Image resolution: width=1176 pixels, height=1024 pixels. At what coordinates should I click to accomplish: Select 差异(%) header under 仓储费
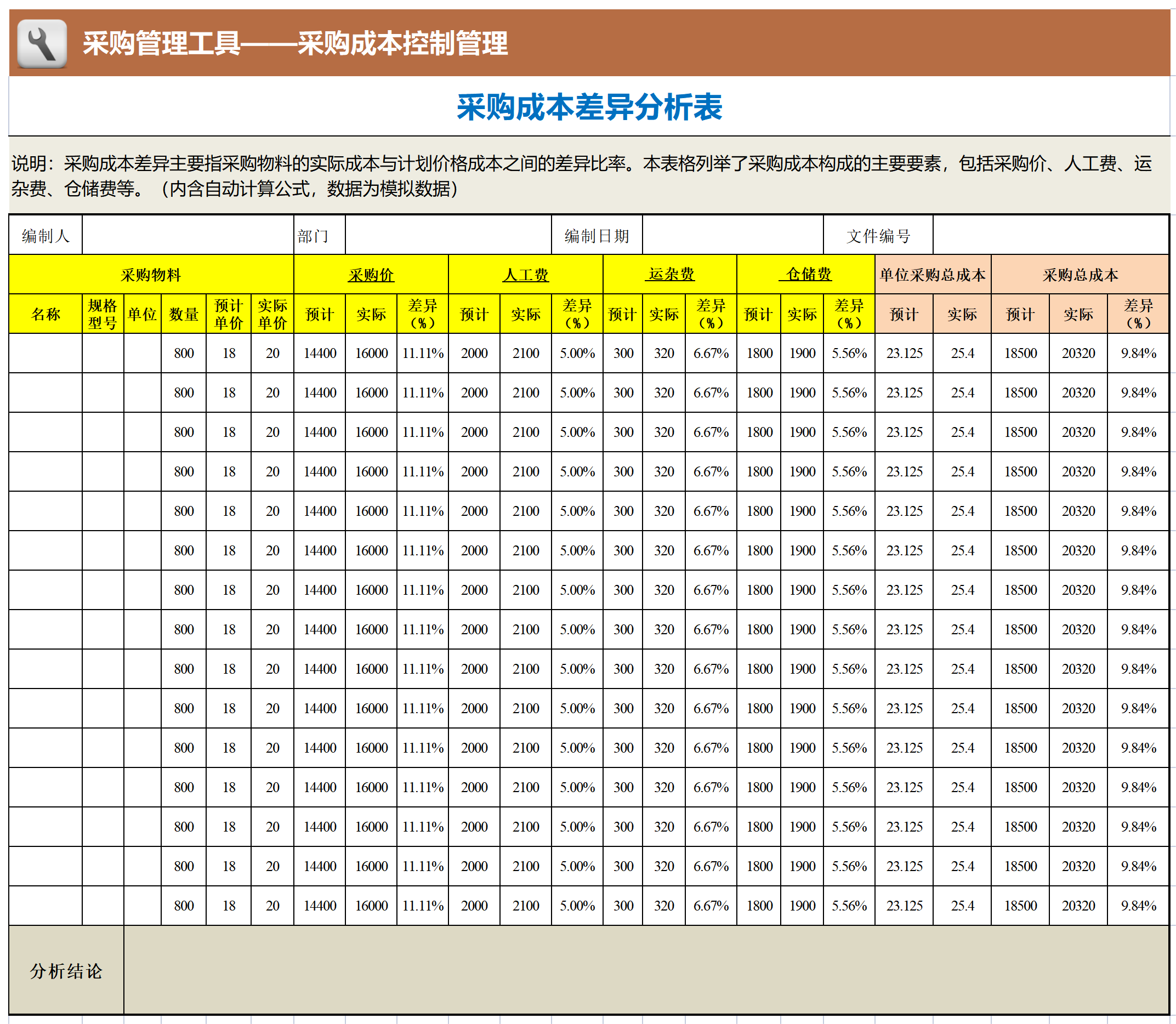tap(849, 314)
